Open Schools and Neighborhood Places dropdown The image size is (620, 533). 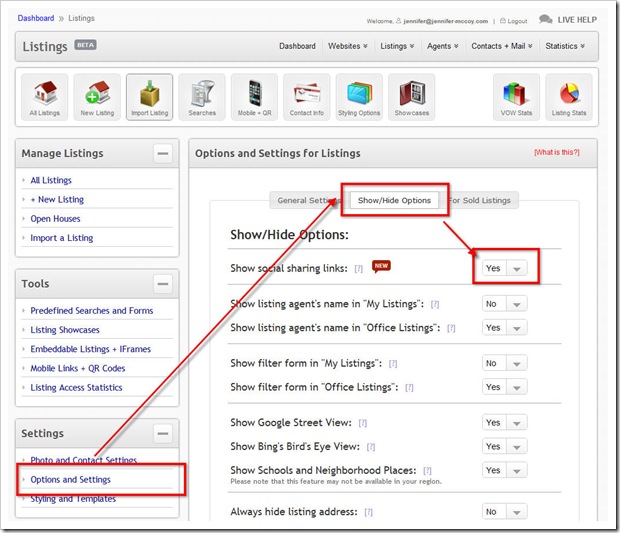505,470
